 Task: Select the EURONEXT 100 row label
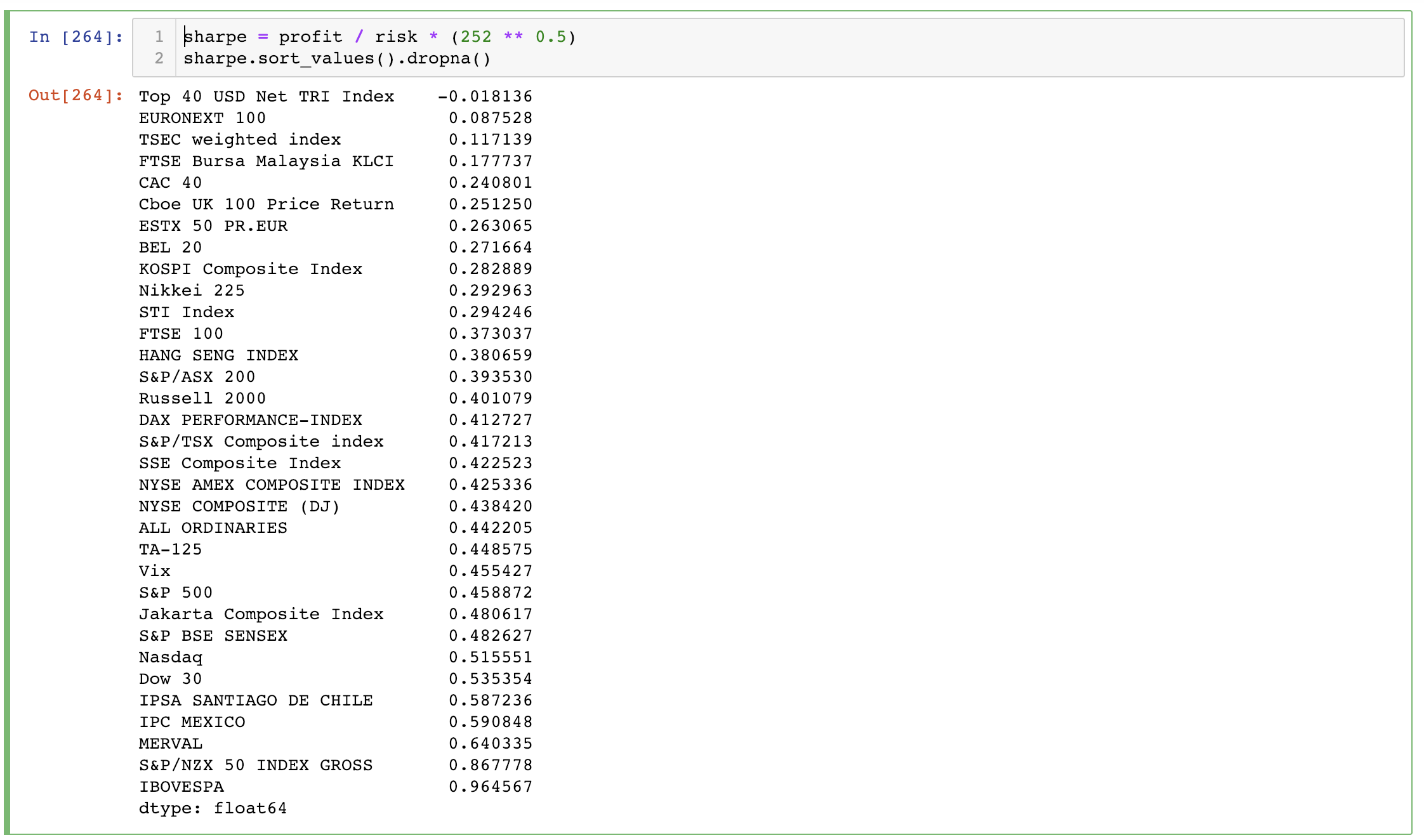202,118
